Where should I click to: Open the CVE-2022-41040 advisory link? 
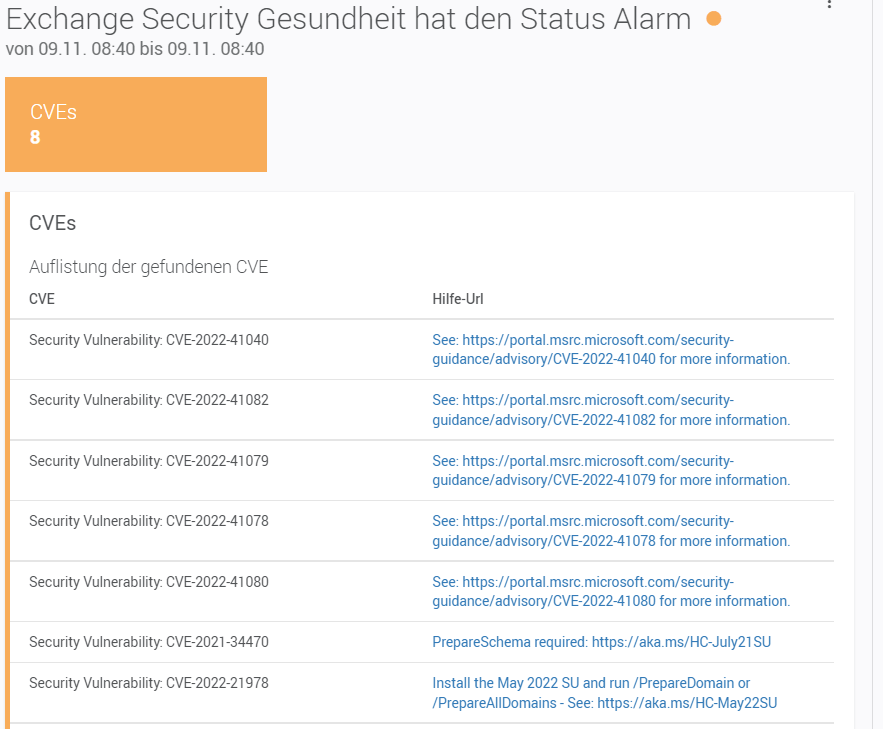pos(611,349)
